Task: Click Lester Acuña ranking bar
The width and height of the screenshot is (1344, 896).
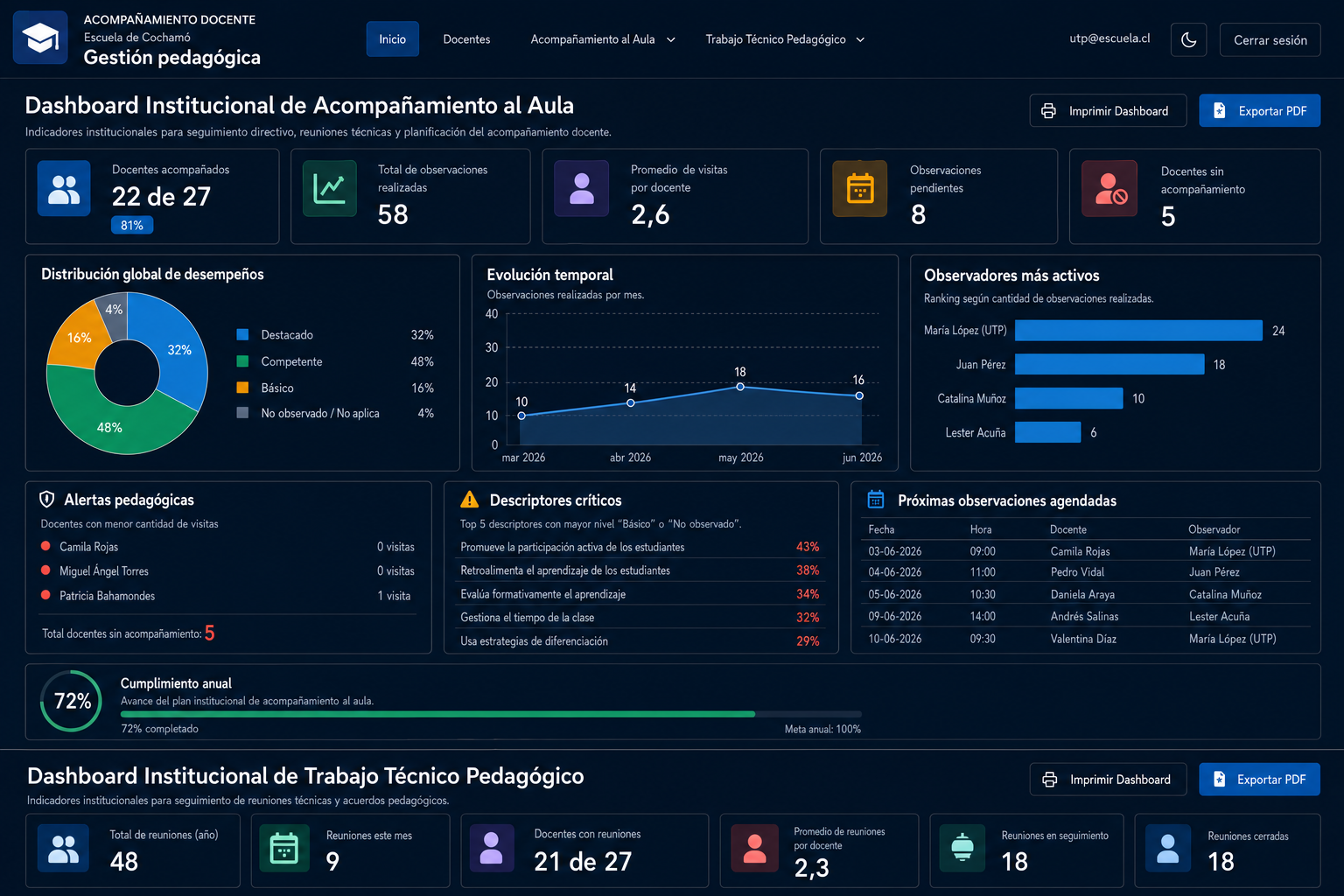Action: [x=1047, y=432]
